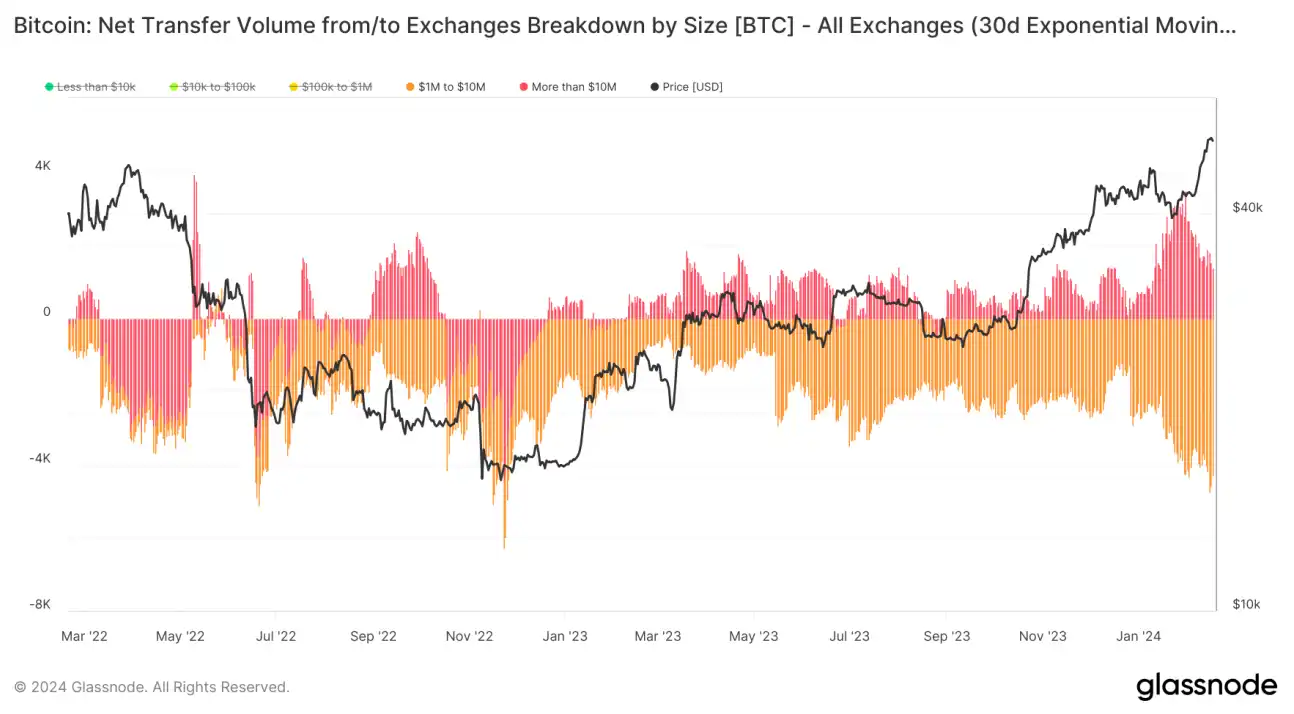Enable the "$10k to $100k" legend entry

218,87
